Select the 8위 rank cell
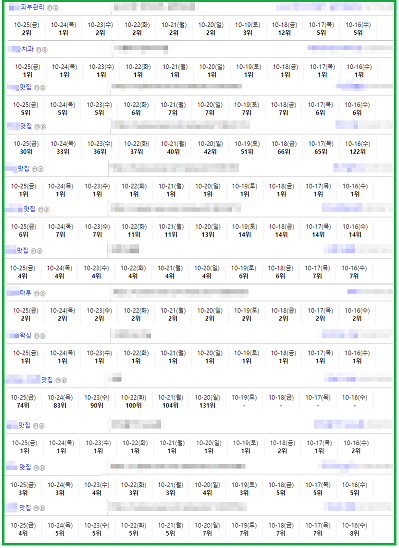 pyautogui.click(x=354, y=533)
